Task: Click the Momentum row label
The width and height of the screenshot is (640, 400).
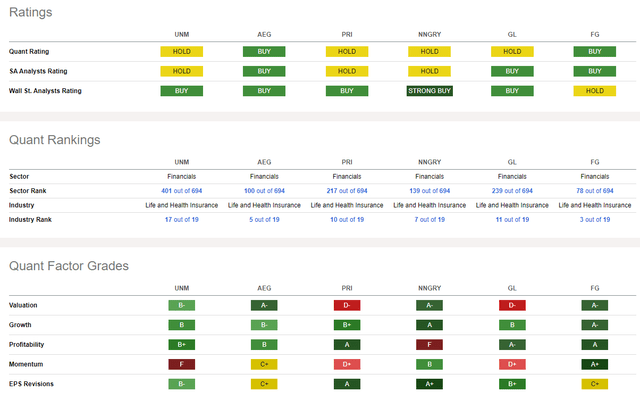Action: 26,364
